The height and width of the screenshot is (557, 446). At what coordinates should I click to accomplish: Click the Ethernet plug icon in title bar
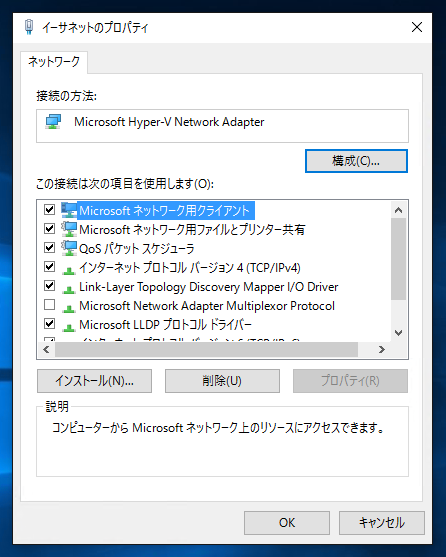coord(29,27)
